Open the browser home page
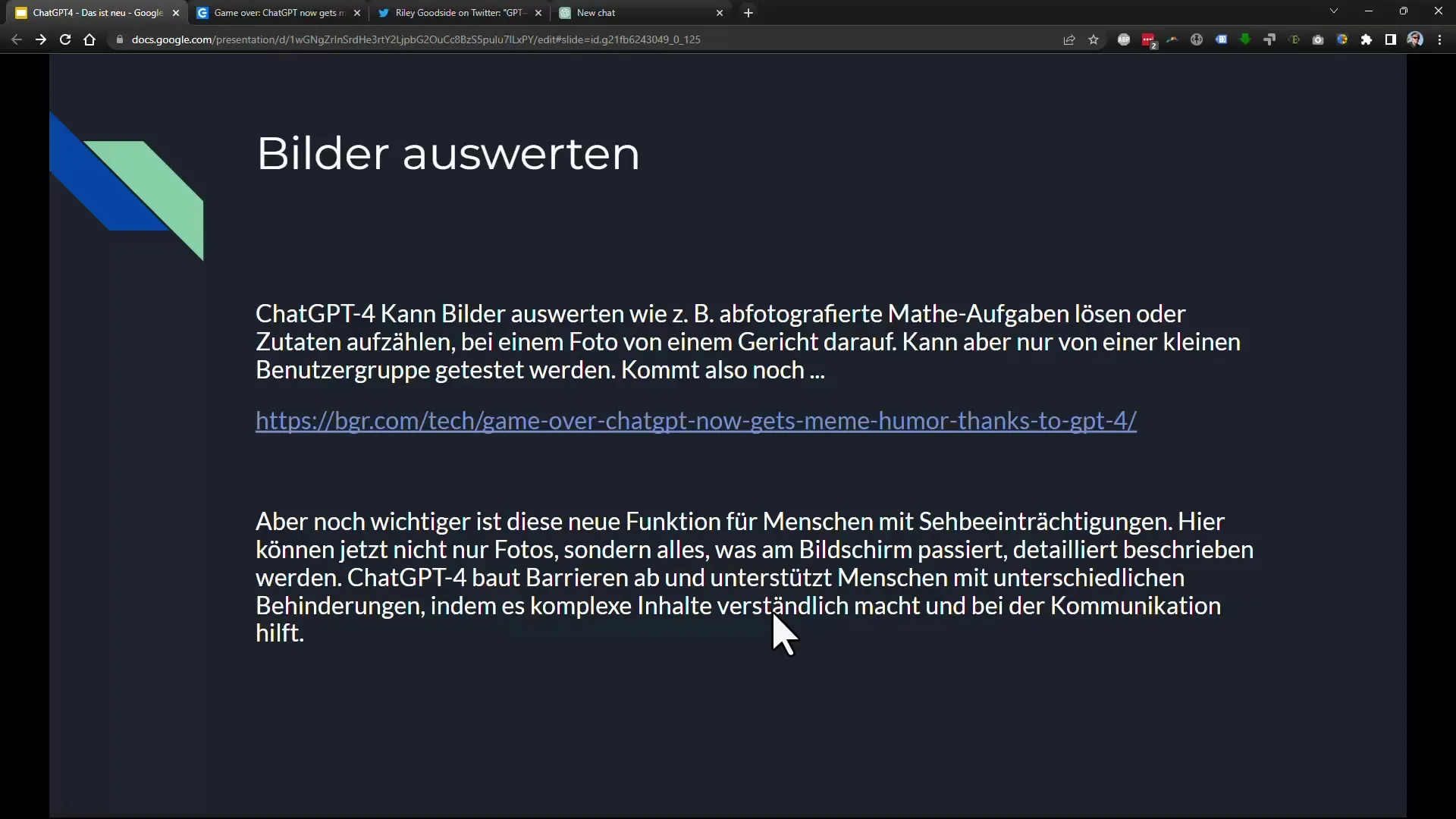Viewport: 1456px width, 819px height. click(89, 39)
